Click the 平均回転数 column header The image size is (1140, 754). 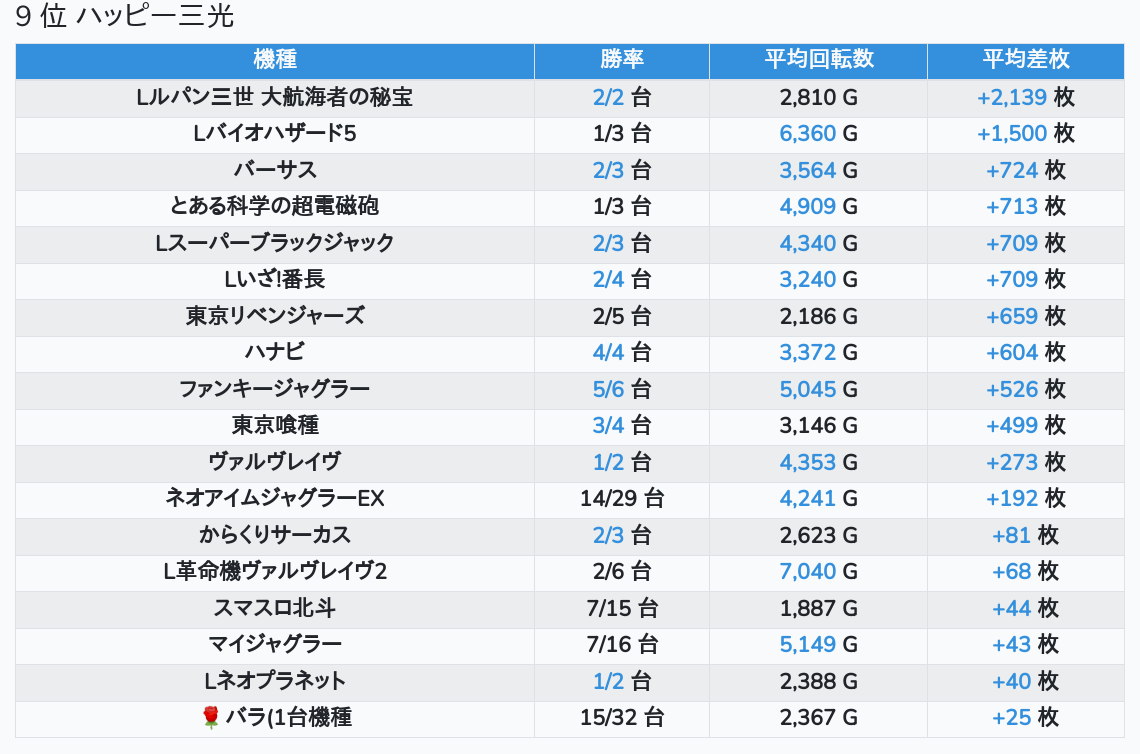[818, 60]
